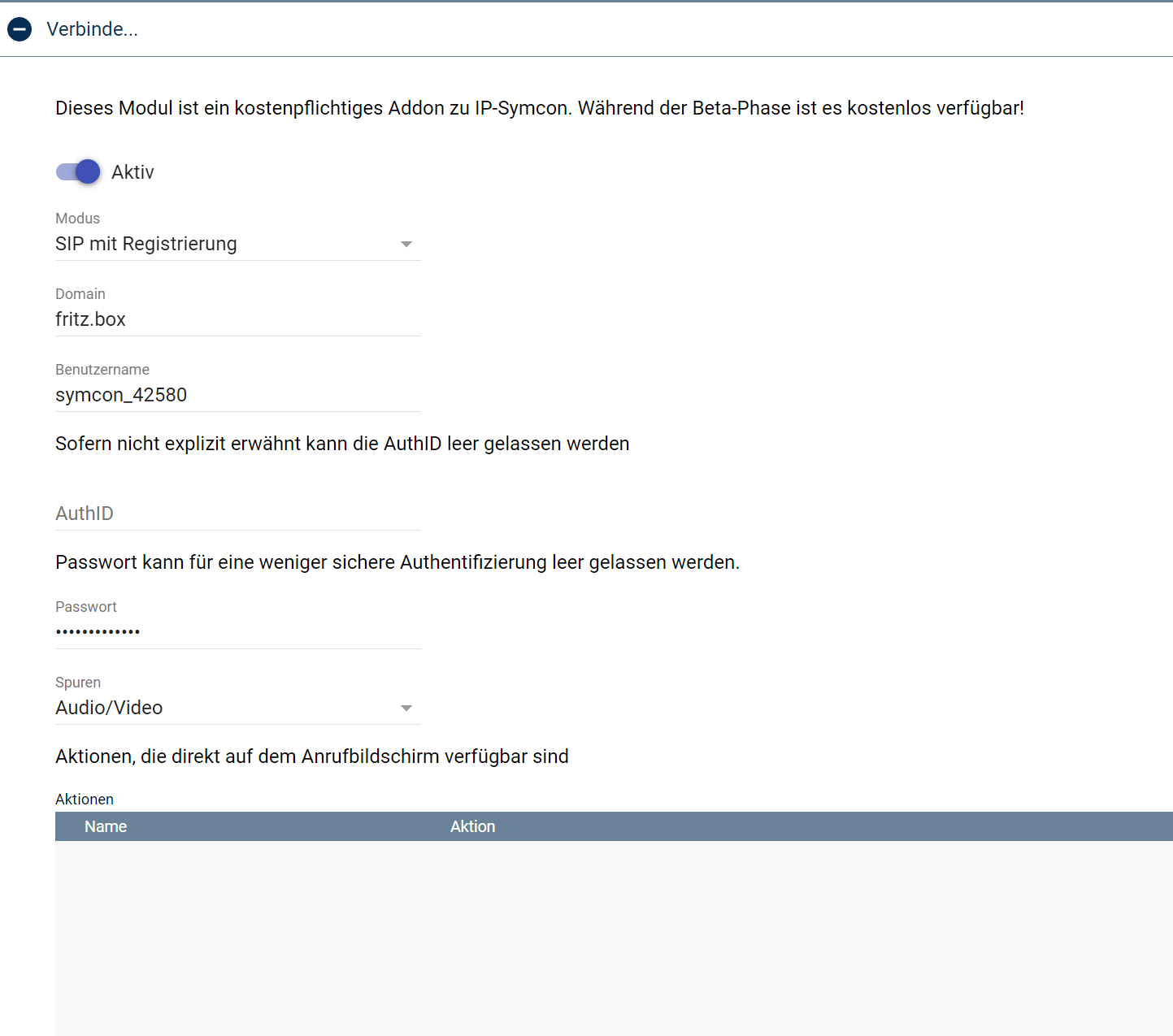Viewport: 1173px width, 1036px height.
Task: Click the Aktion column header
Action: (x=473, y=826)
